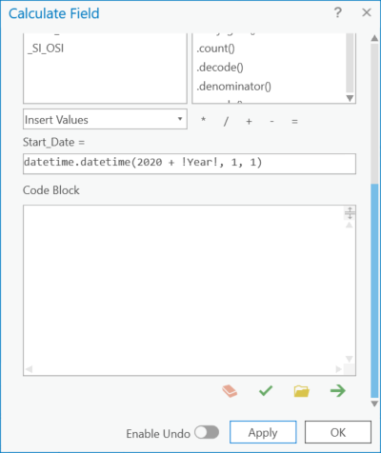Open help via question mark icon
Image resolution: width=381 pixels, height=453 pixels.
coord(338,13)
